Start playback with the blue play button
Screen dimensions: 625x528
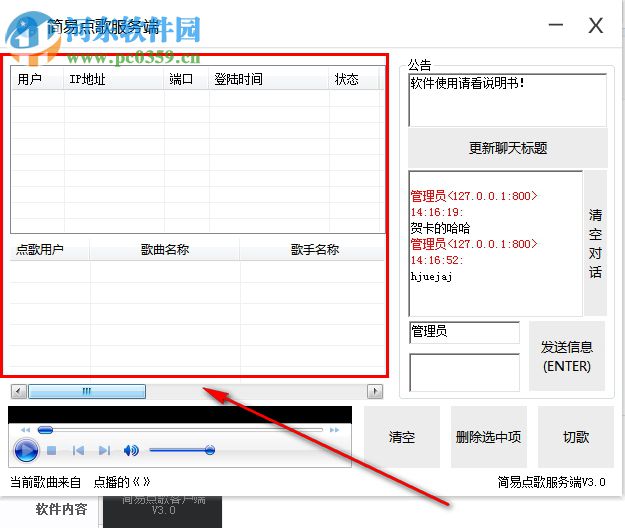click(26, 450)
